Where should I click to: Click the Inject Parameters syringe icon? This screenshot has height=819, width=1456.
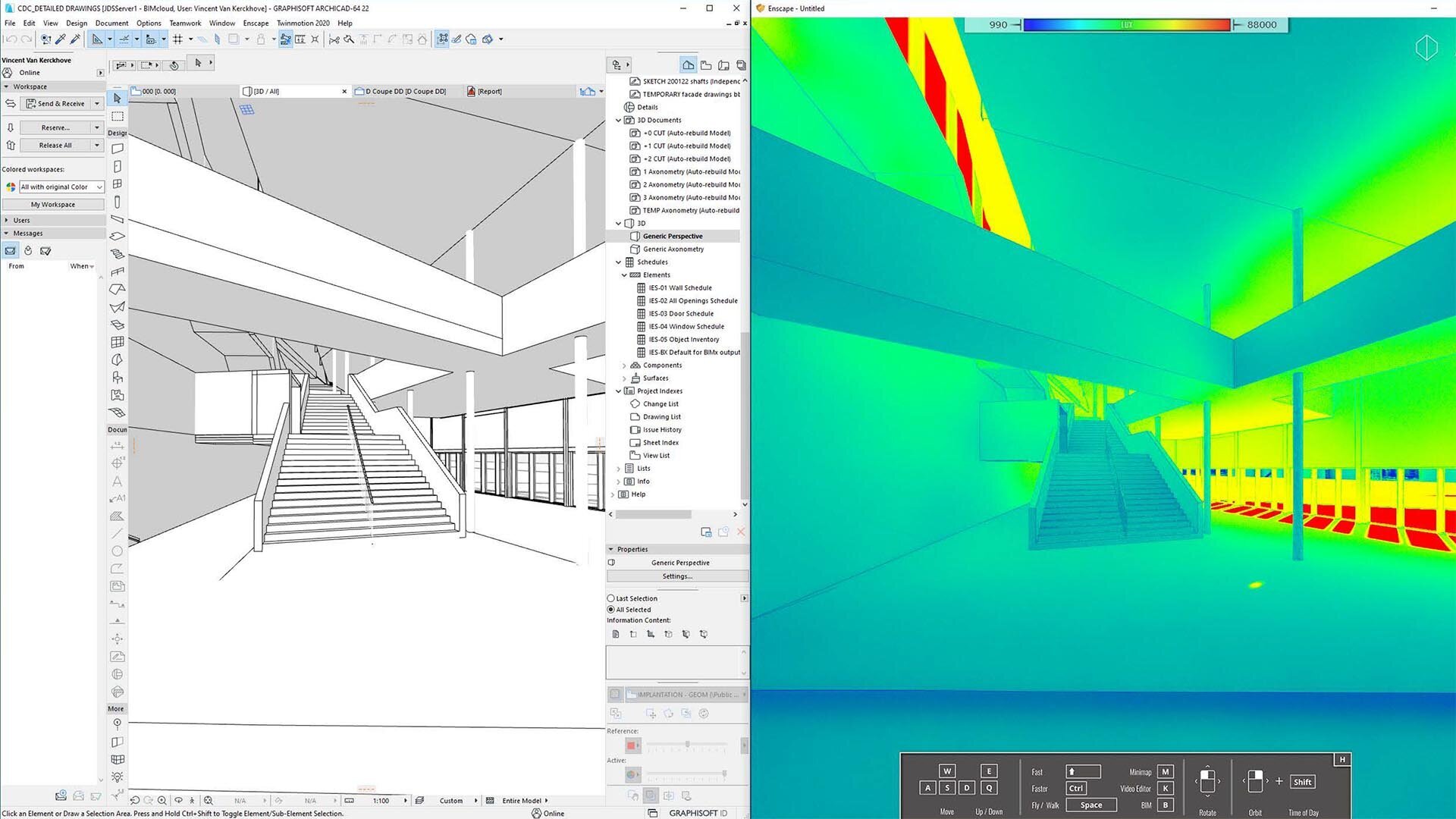tap(75, 39)
